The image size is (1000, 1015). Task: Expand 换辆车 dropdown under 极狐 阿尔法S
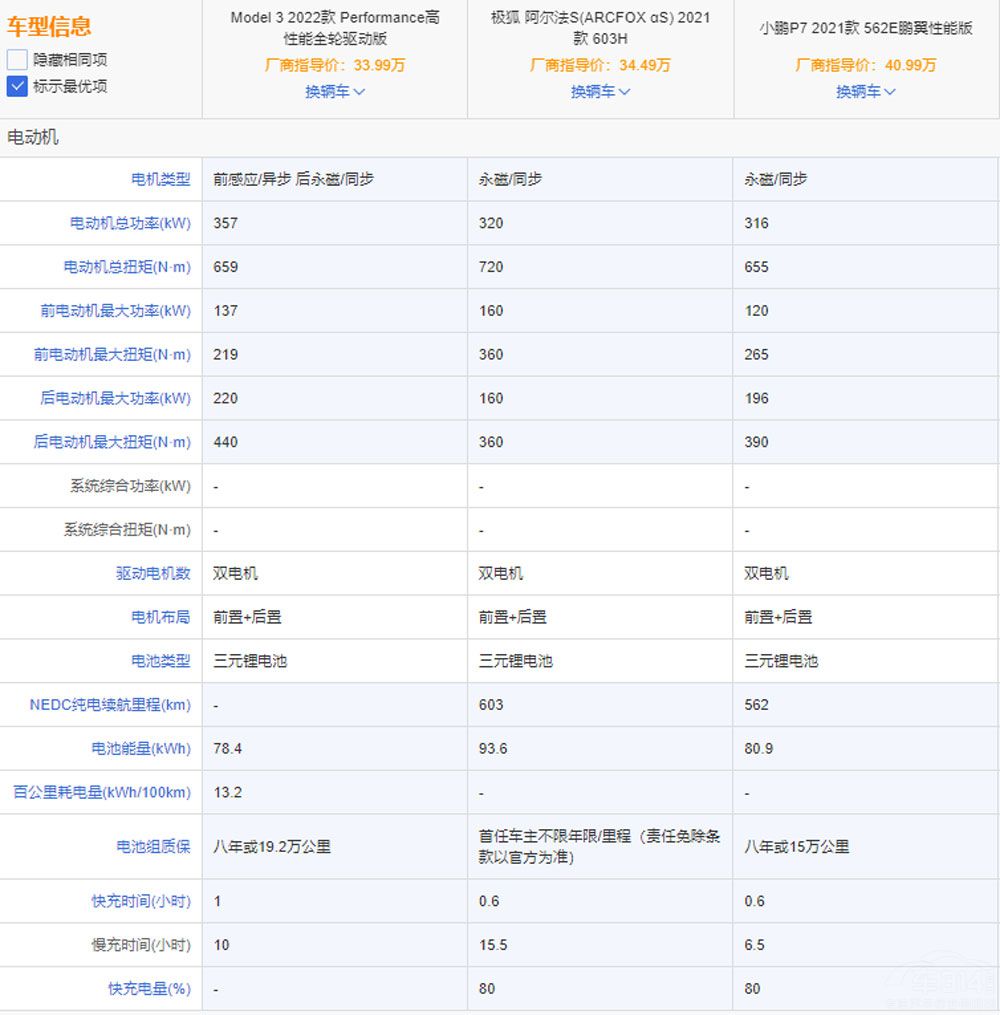(x=600, y=92)
